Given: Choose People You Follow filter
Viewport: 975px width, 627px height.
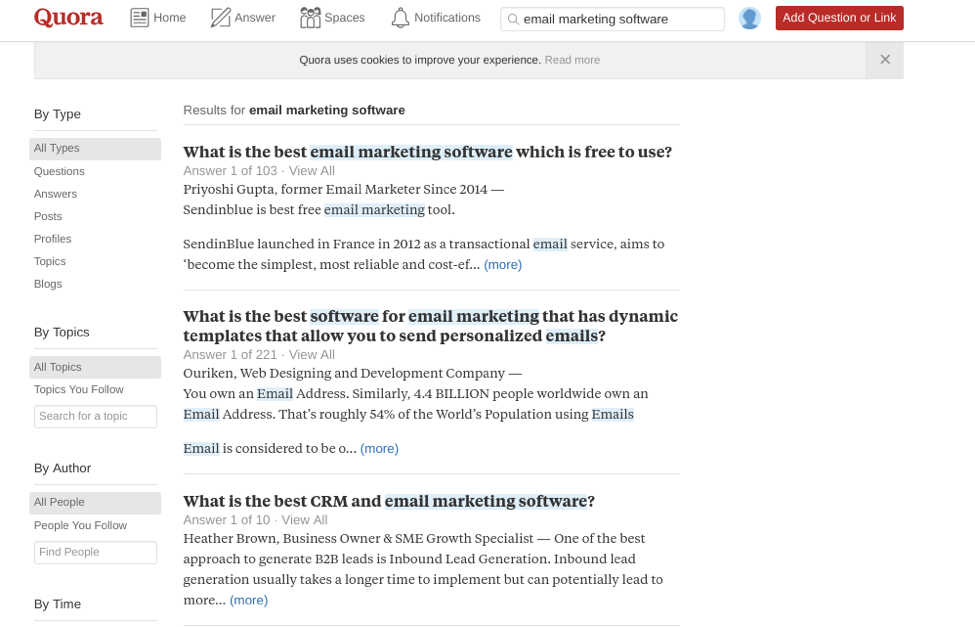Looking at the screenshot, I should coord(80,526).
